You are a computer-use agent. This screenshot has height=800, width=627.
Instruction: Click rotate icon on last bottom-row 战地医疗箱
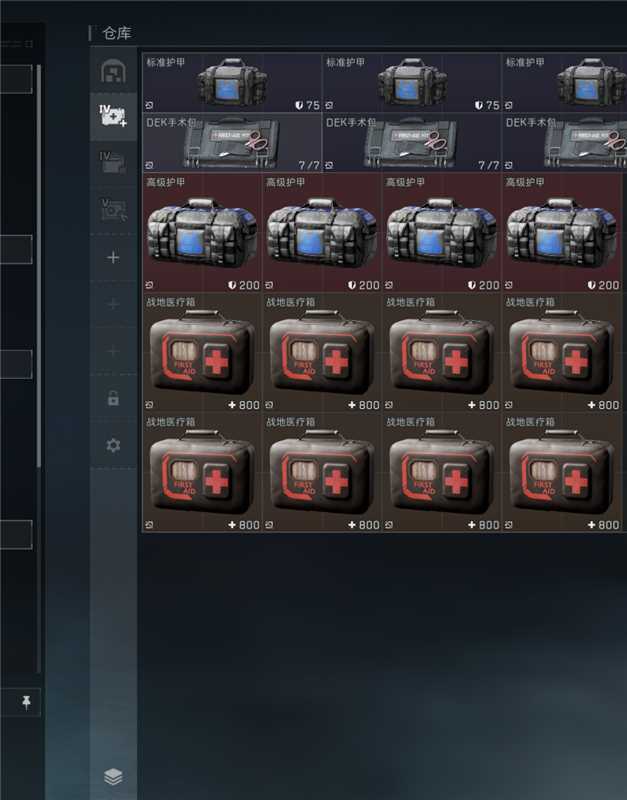click(x=509, y=525)
